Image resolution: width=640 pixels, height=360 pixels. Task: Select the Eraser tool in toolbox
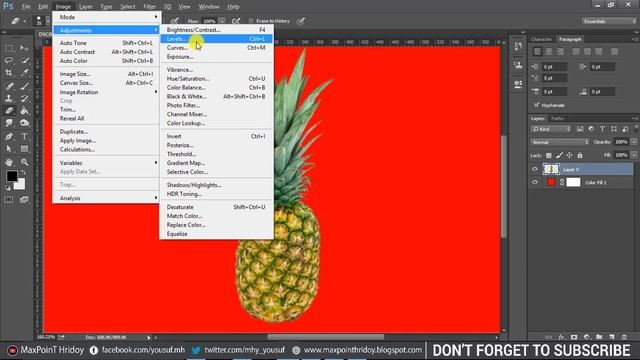pos(9,111)
